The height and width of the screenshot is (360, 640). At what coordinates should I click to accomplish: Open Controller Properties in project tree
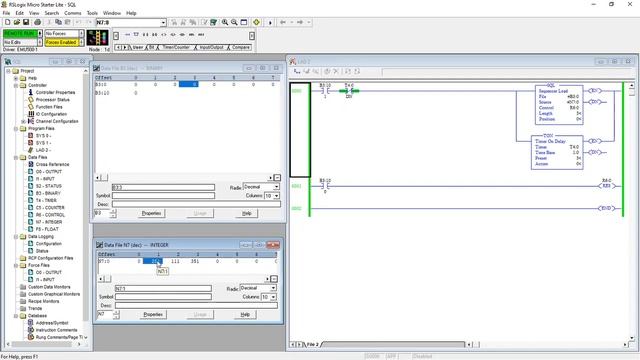tap(55, 92)
